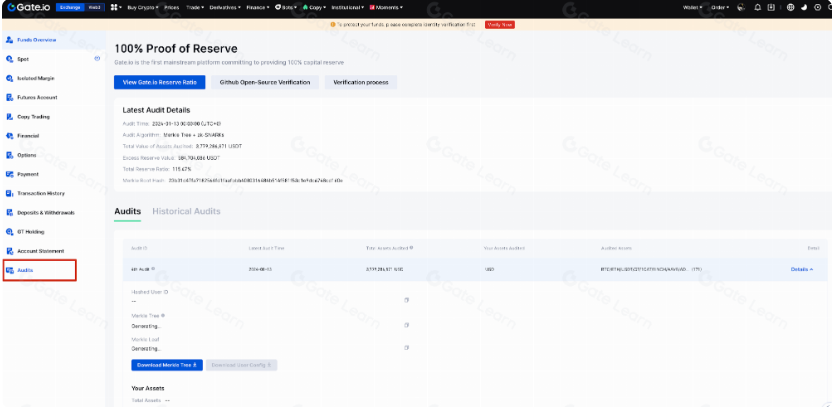Open the notifications bell icon

pos(757,7)
